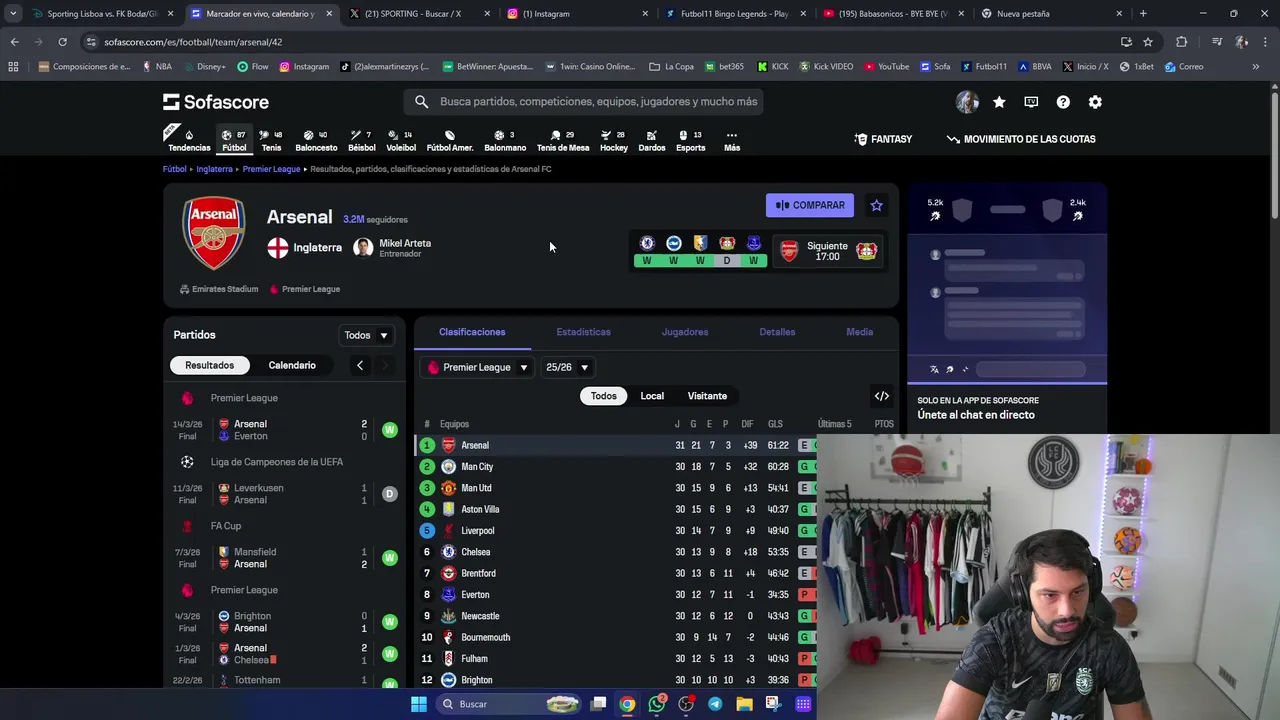The image size is (1280, 720).
Task: Open the Sofascore help question-mark icon
Action: (x=1063, y=102)
